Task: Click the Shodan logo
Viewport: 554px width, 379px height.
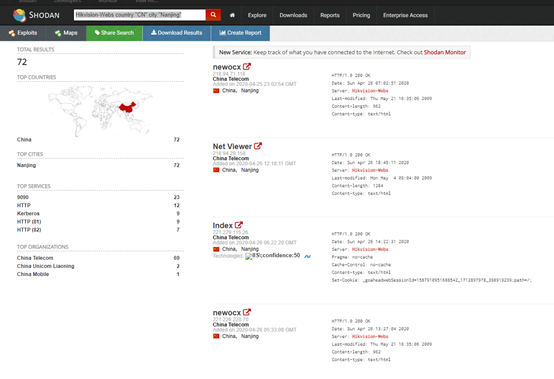Action: pos(36,15)
